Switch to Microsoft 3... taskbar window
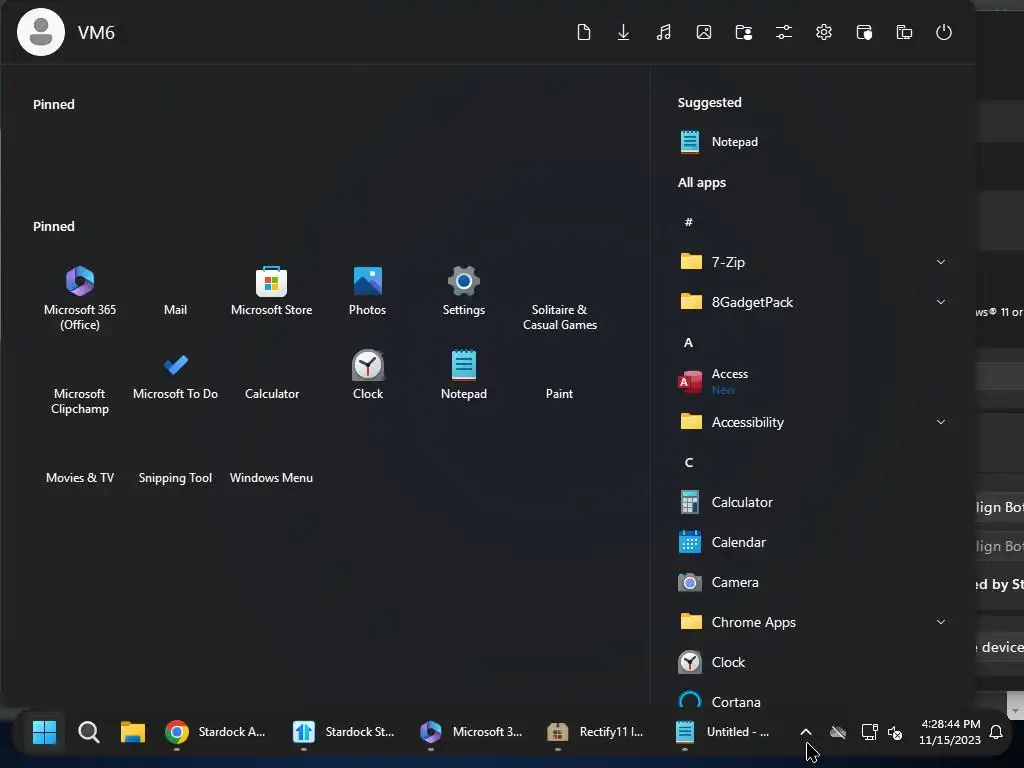The height and width of the screenshot is (768, 1024). [472, 732]
